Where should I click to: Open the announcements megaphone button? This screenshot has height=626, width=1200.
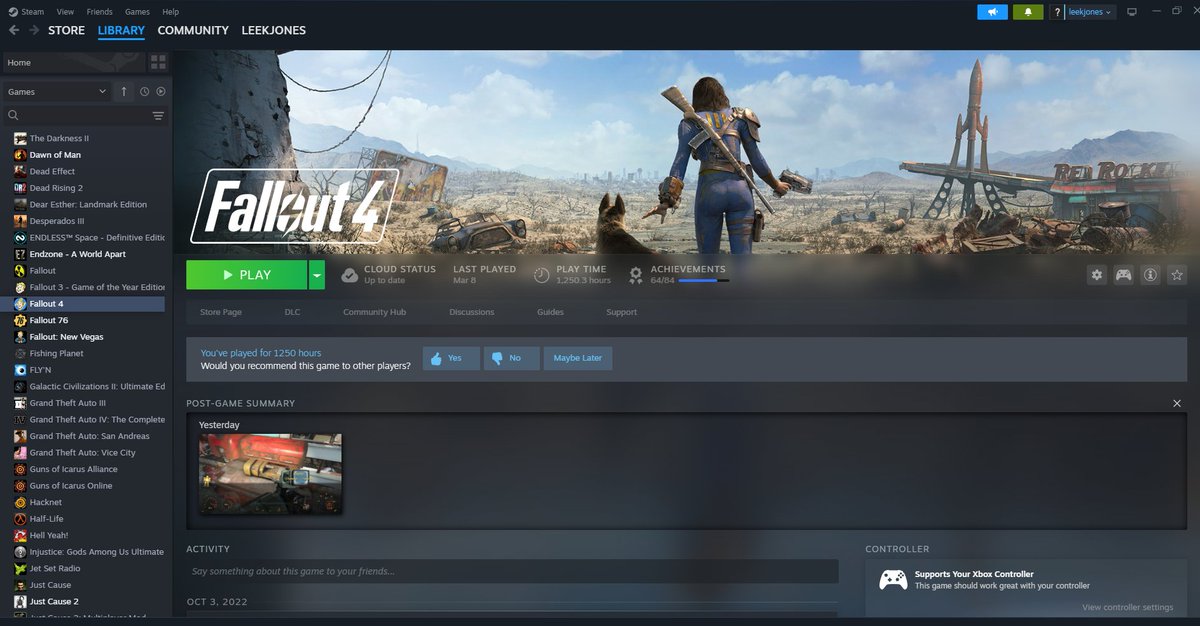992,12
